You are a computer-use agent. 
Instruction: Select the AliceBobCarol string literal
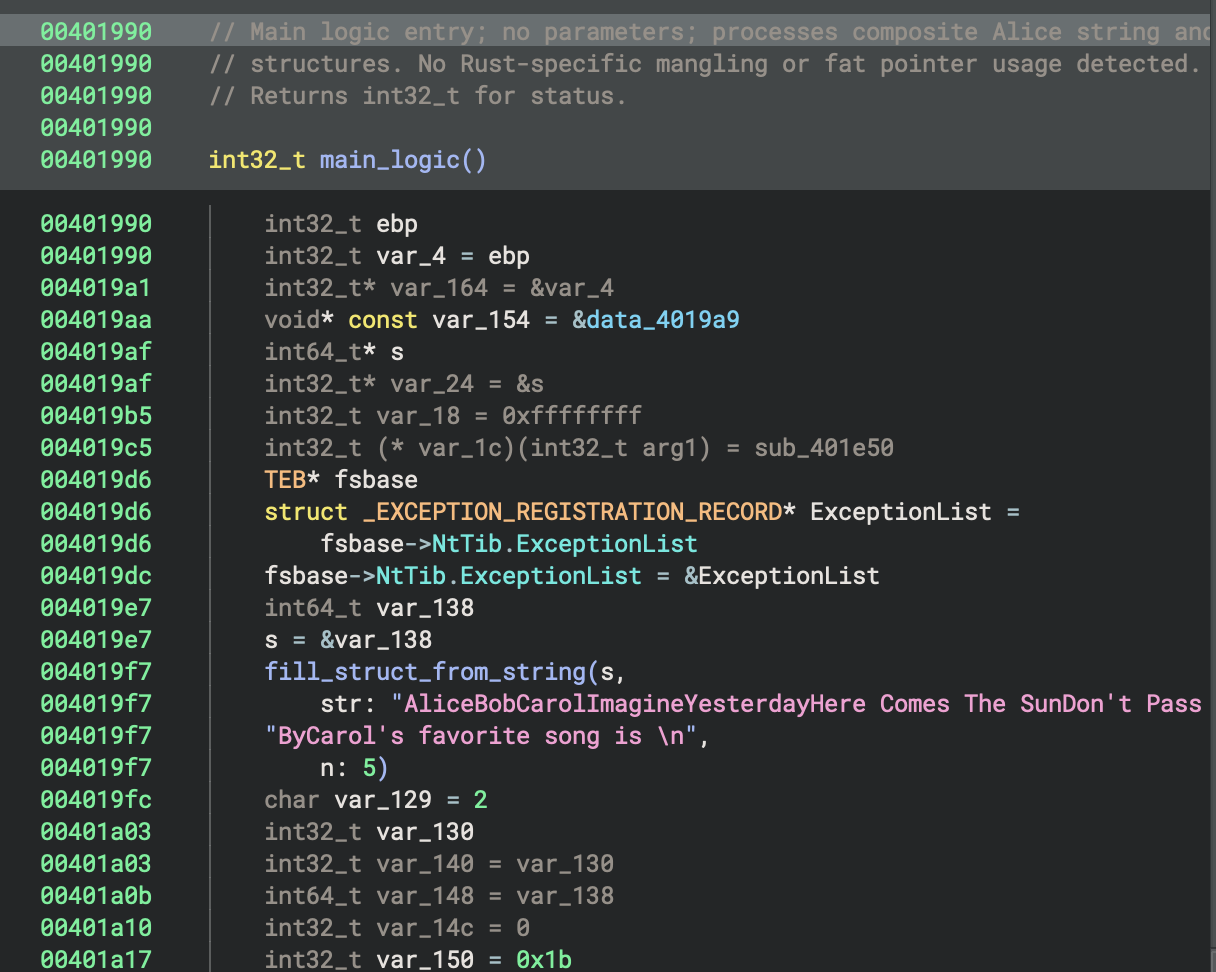click(800, 704)
